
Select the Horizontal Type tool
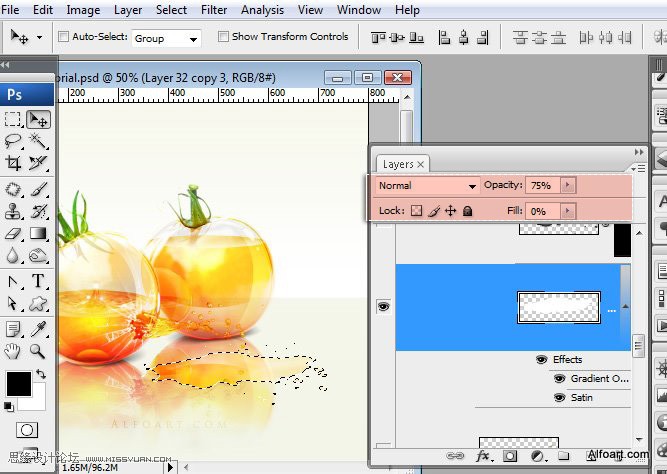38,281
